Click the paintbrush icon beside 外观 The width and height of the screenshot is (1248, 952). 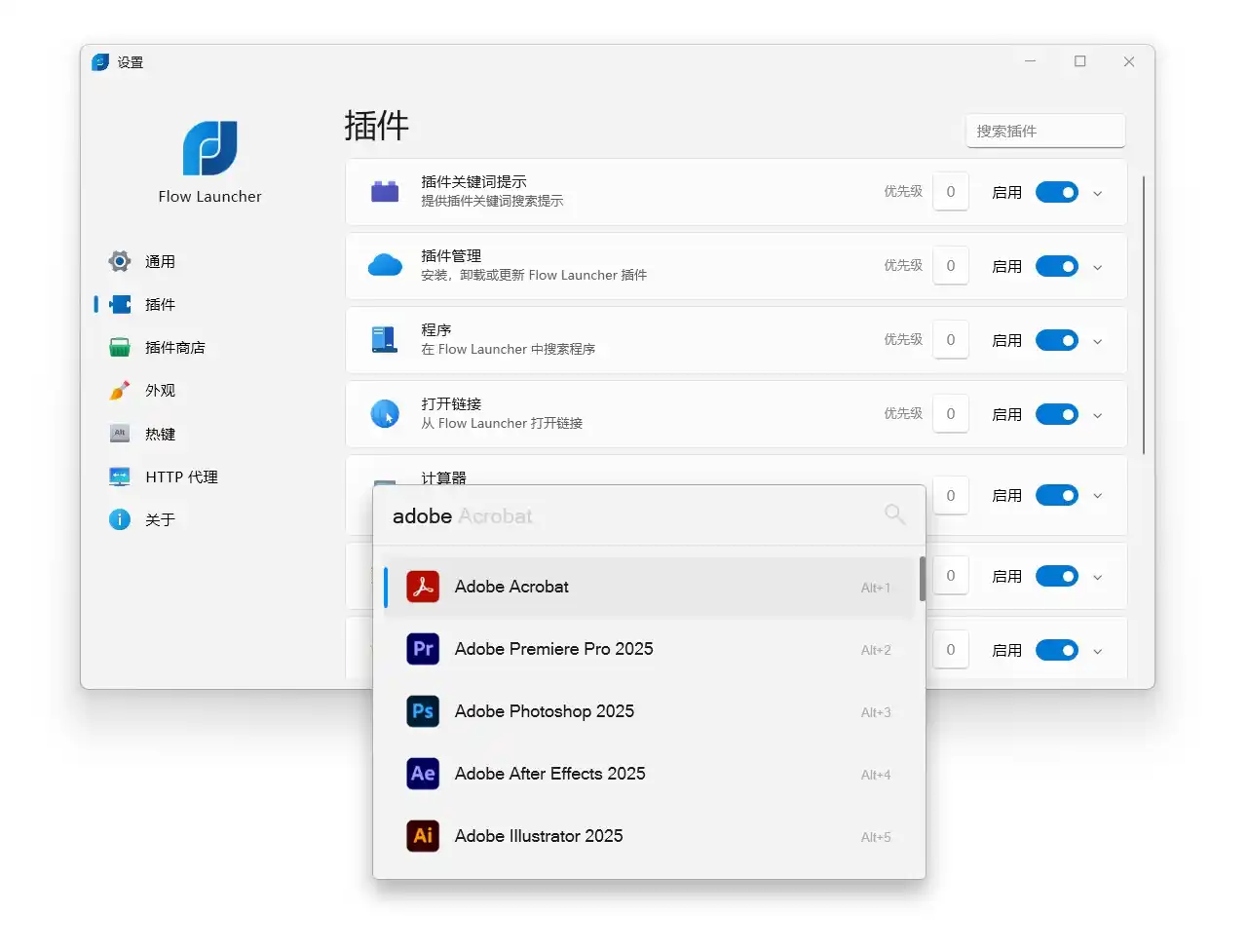coord(120,390)
